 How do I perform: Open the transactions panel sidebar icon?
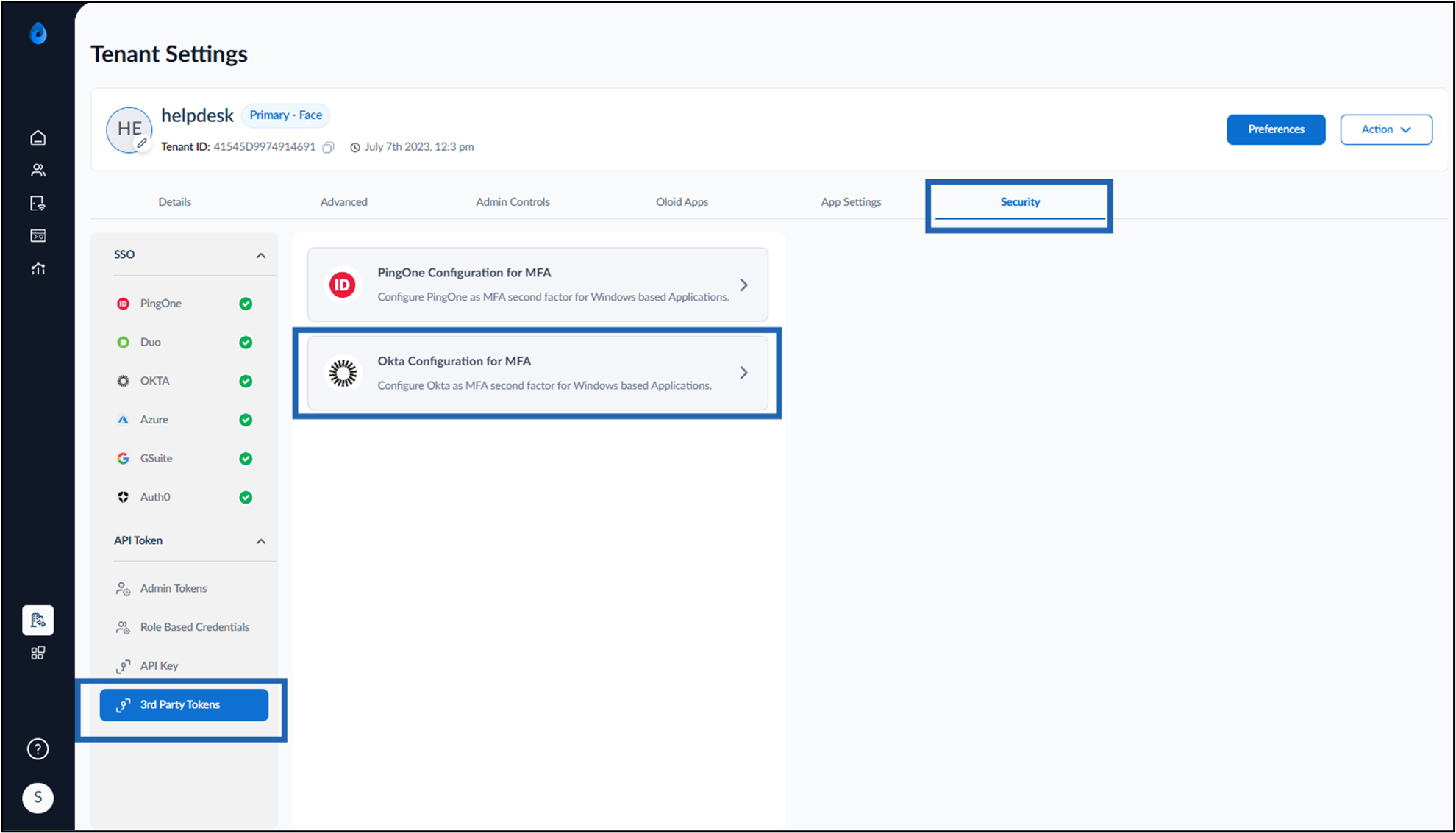pyautogui.click(x=38, y=235)
